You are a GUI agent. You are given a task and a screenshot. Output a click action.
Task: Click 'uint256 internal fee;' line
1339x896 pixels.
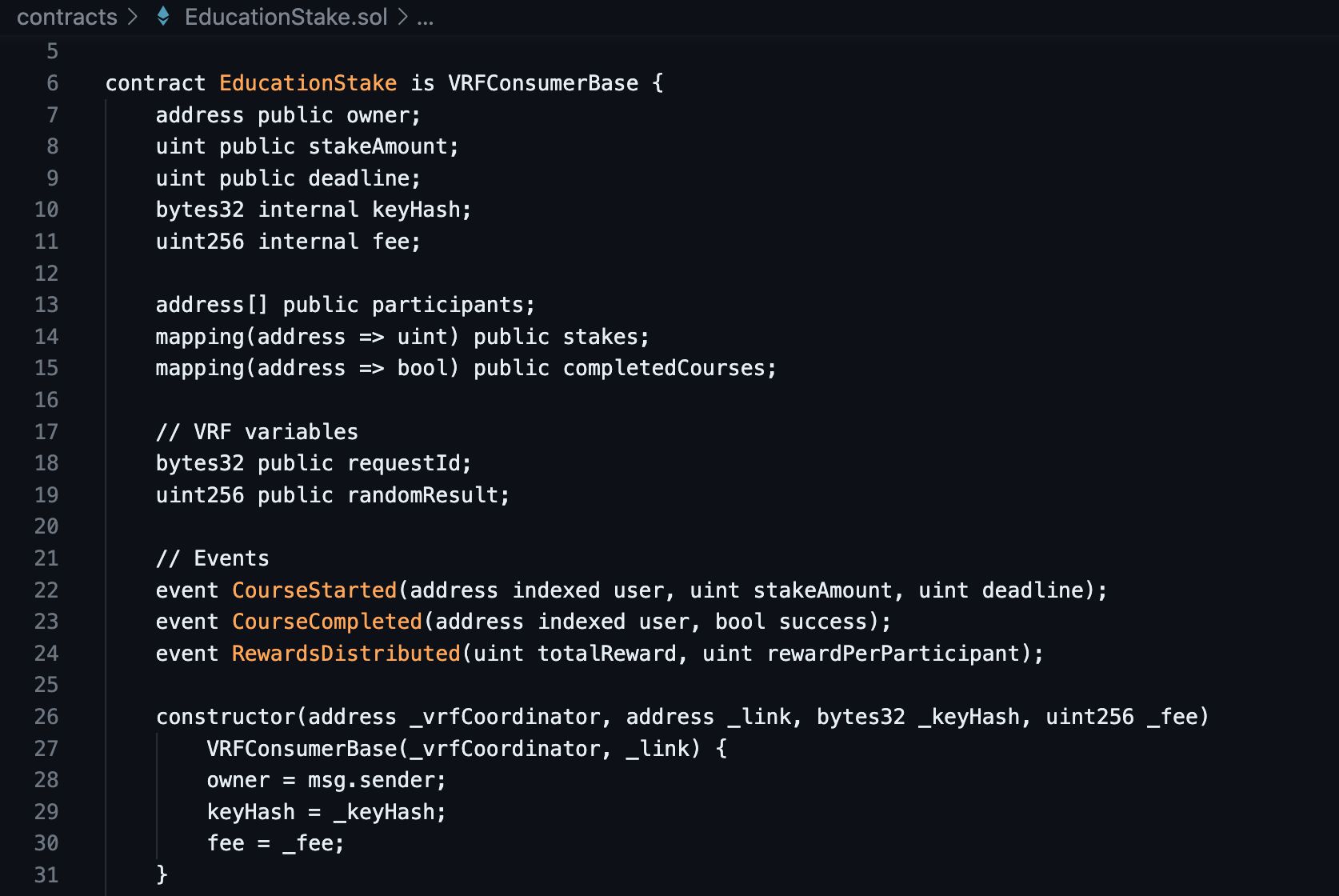(x=288, y=242)
